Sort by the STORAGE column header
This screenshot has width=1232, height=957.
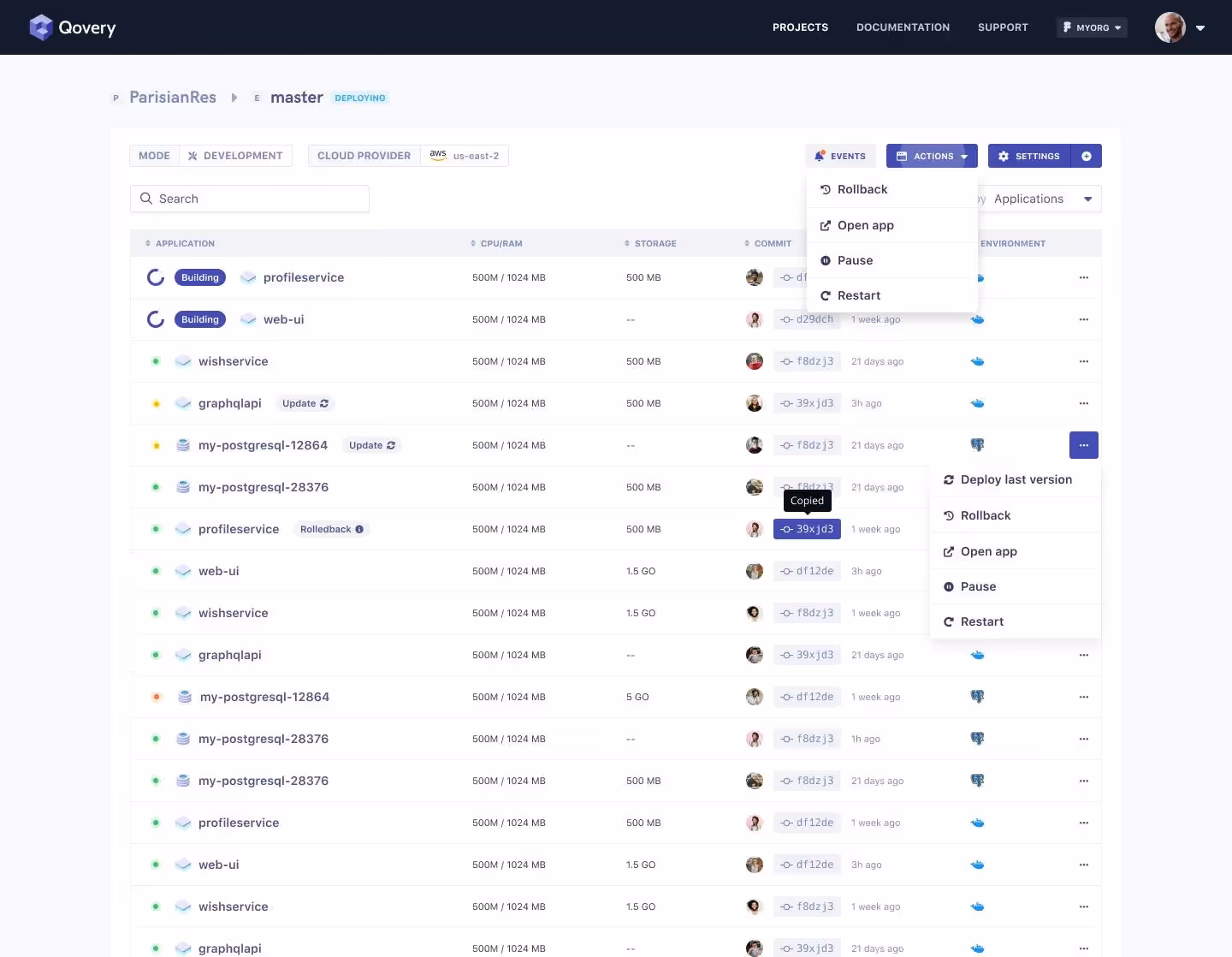coord(650,244)
